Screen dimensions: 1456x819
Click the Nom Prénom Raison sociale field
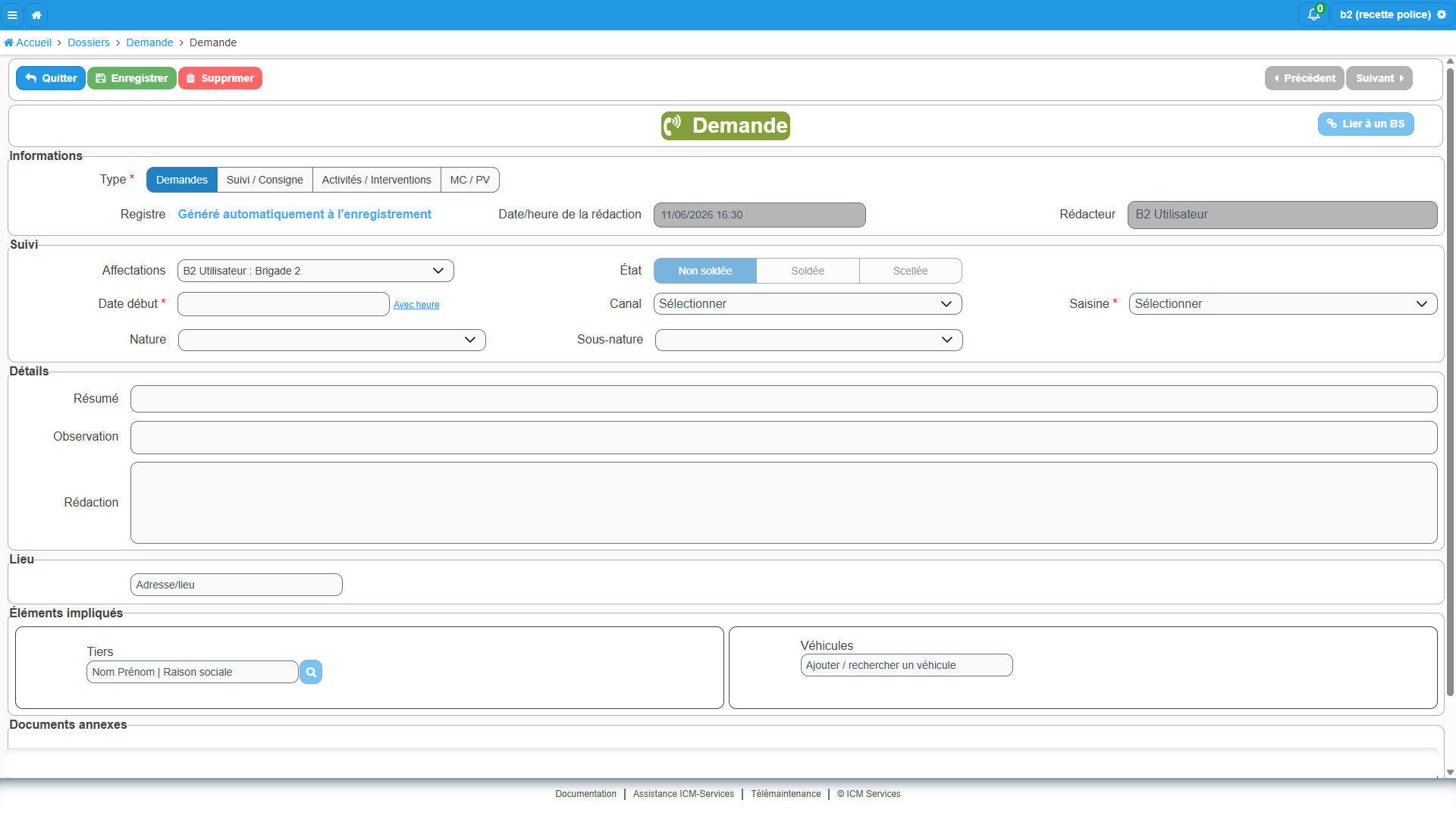(193, 672)
